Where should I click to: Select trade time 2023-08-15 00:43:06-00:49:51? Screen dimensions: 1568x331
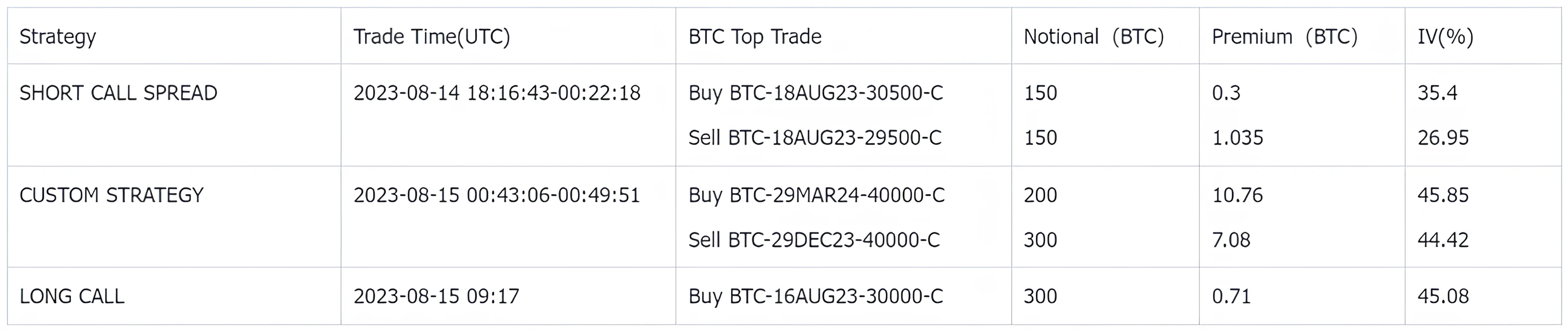click(x=497, y=195)
